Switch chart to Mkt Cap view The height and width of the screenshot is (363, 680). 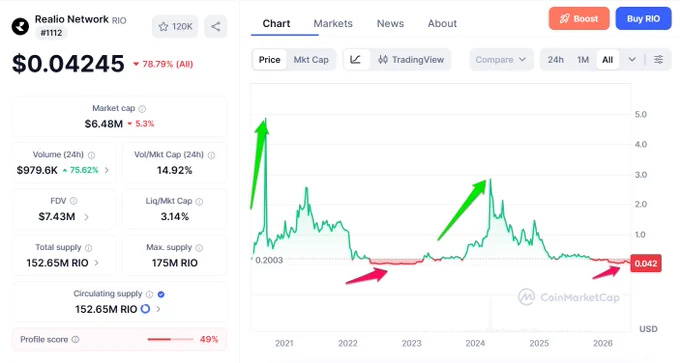point(311,60)
